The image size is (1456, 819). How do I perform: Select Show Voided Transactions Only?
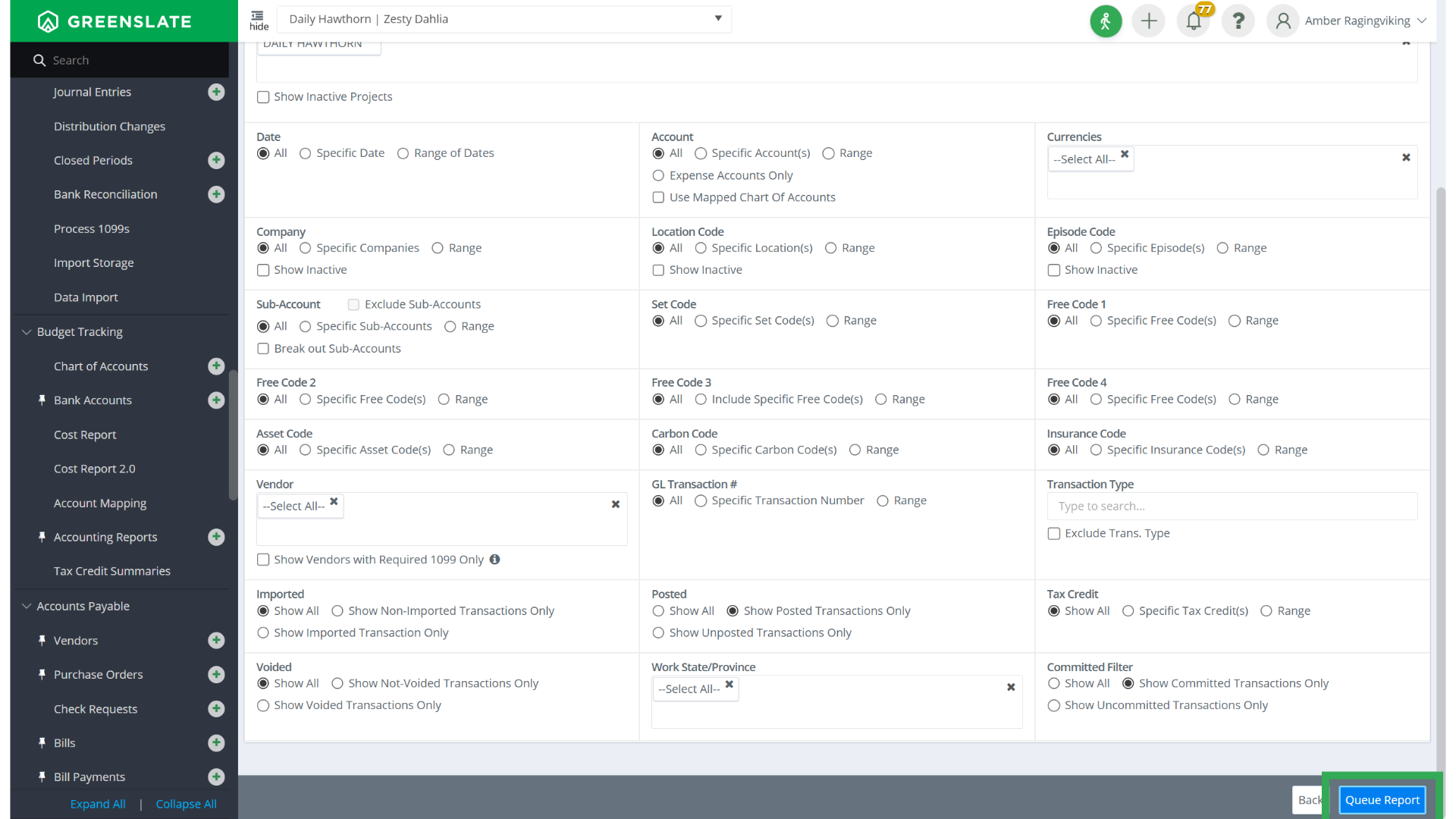tap(263, 706)
